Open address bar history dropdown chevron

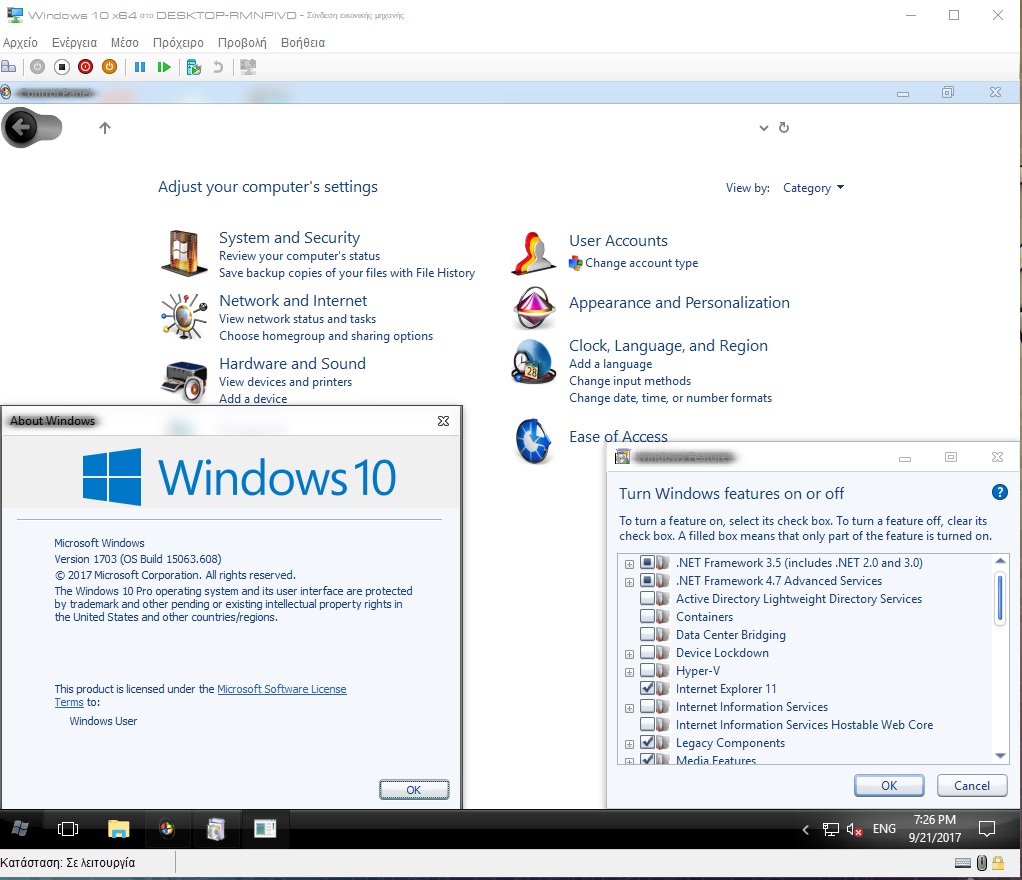pos(764,128)
